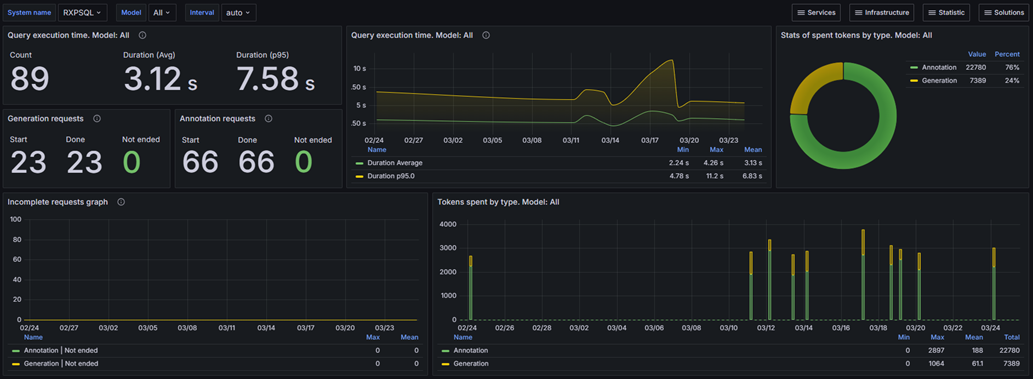1033x379 pixels.
Task: Open info icon beside Annotation requests
Action: [268, 119]
